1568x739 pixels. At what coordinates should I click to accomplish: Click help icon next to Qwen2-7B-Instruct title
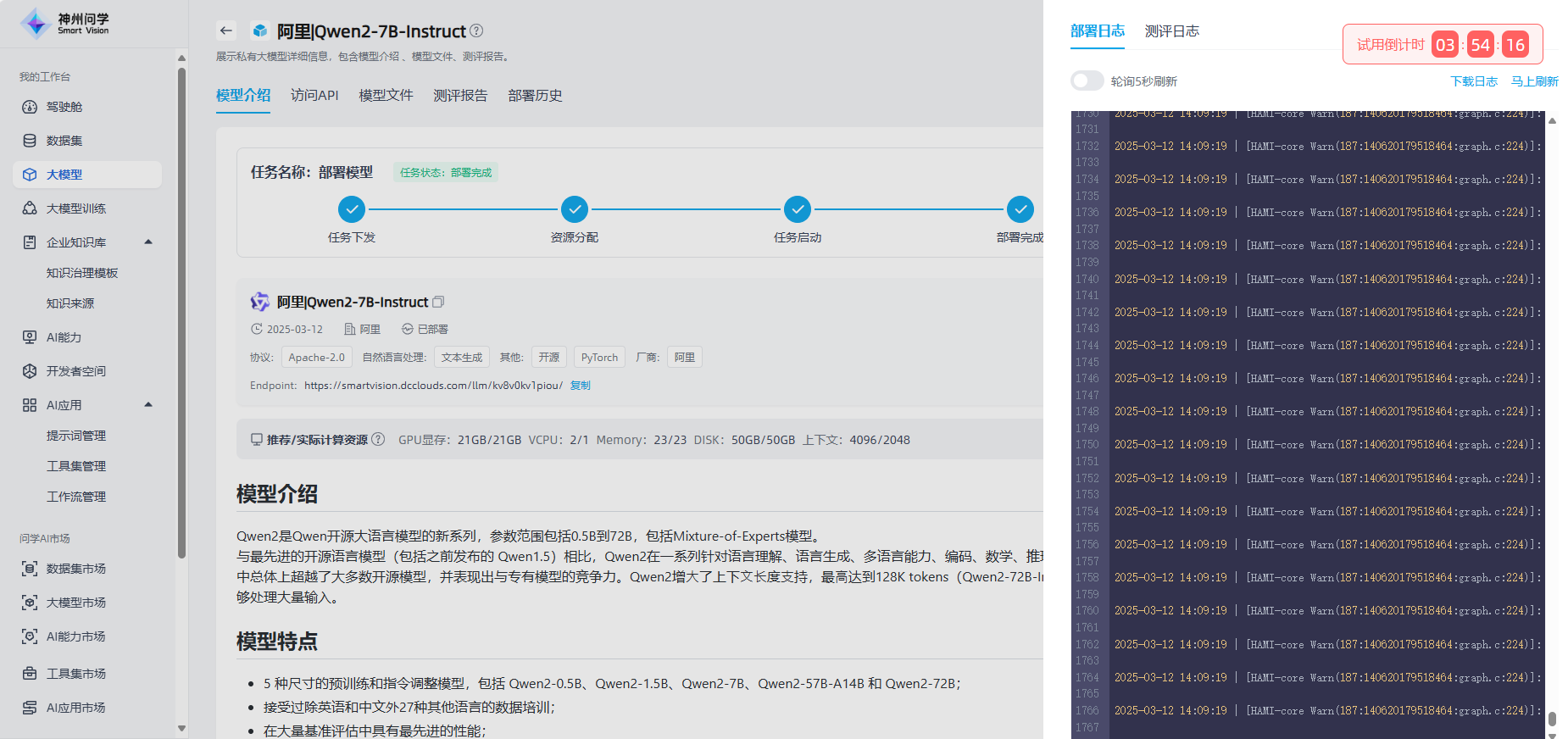(476, 31)
